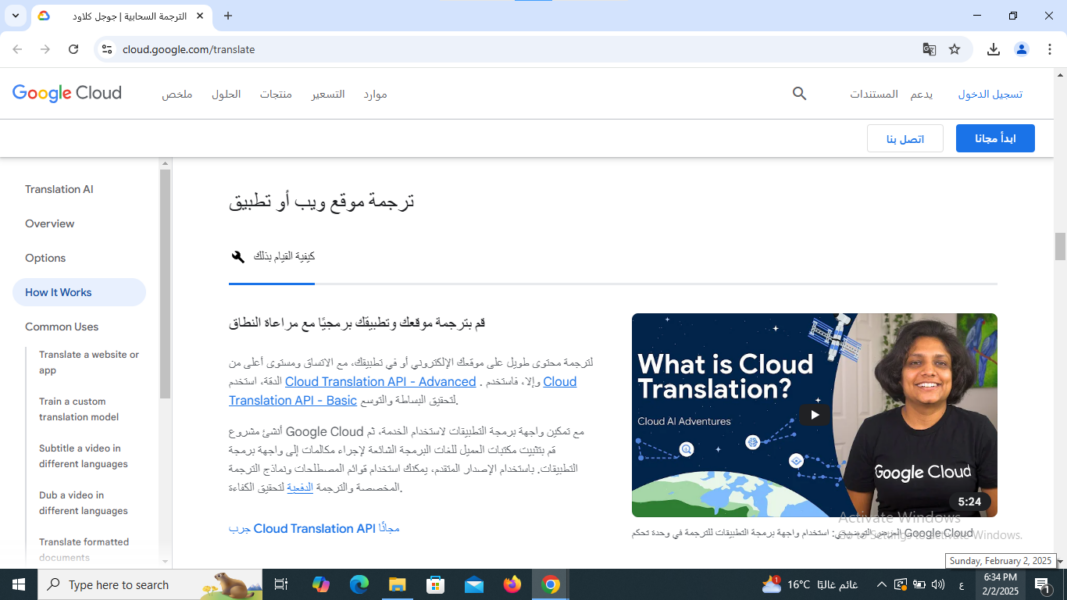Launch the Copilot taskbar icon
This screenshot has height=600, width=1067.
tap(321, 584)
